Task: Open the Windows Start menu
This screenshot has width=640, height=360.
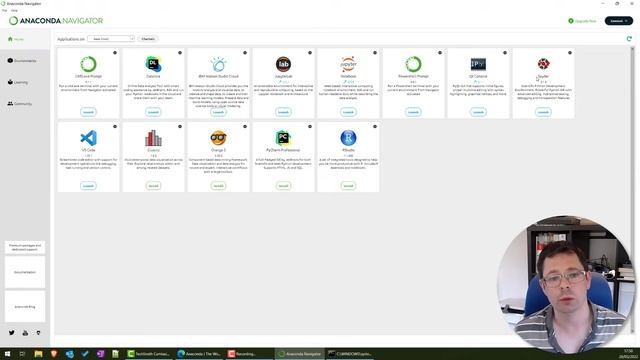Action: [7, 354]
